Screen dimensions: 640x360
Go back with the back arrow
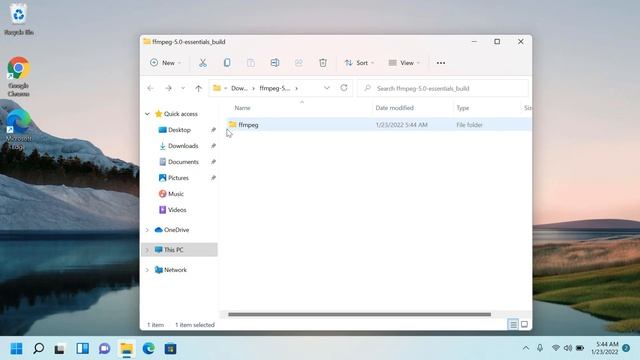[x=151, y=88]
